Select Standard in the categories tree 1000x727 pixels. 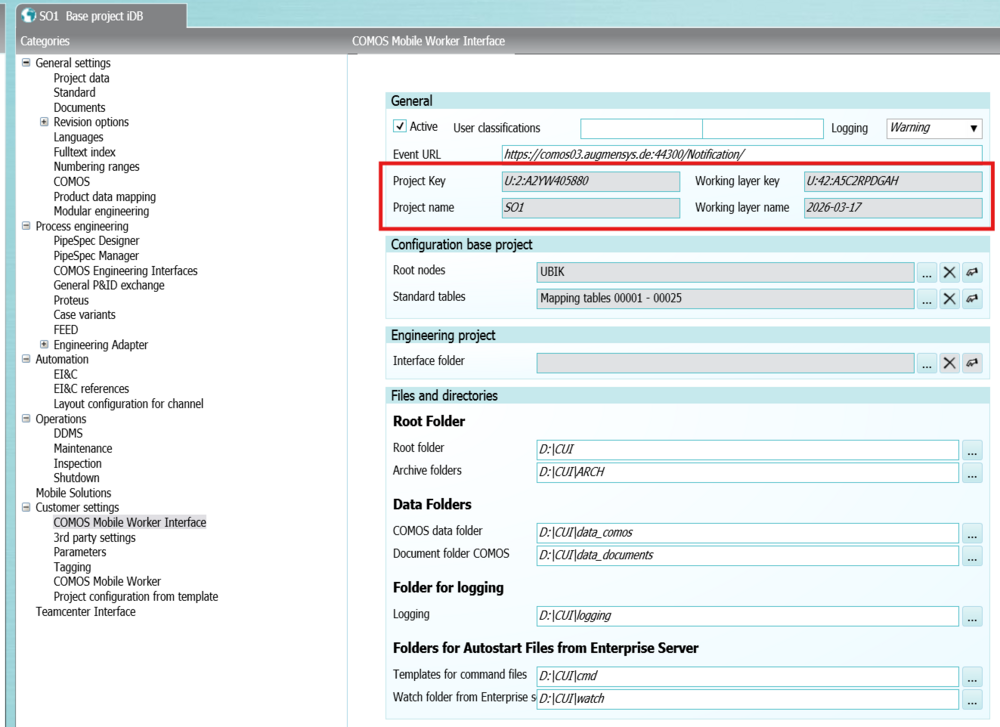pyautogui.click(x=74, y=92)
